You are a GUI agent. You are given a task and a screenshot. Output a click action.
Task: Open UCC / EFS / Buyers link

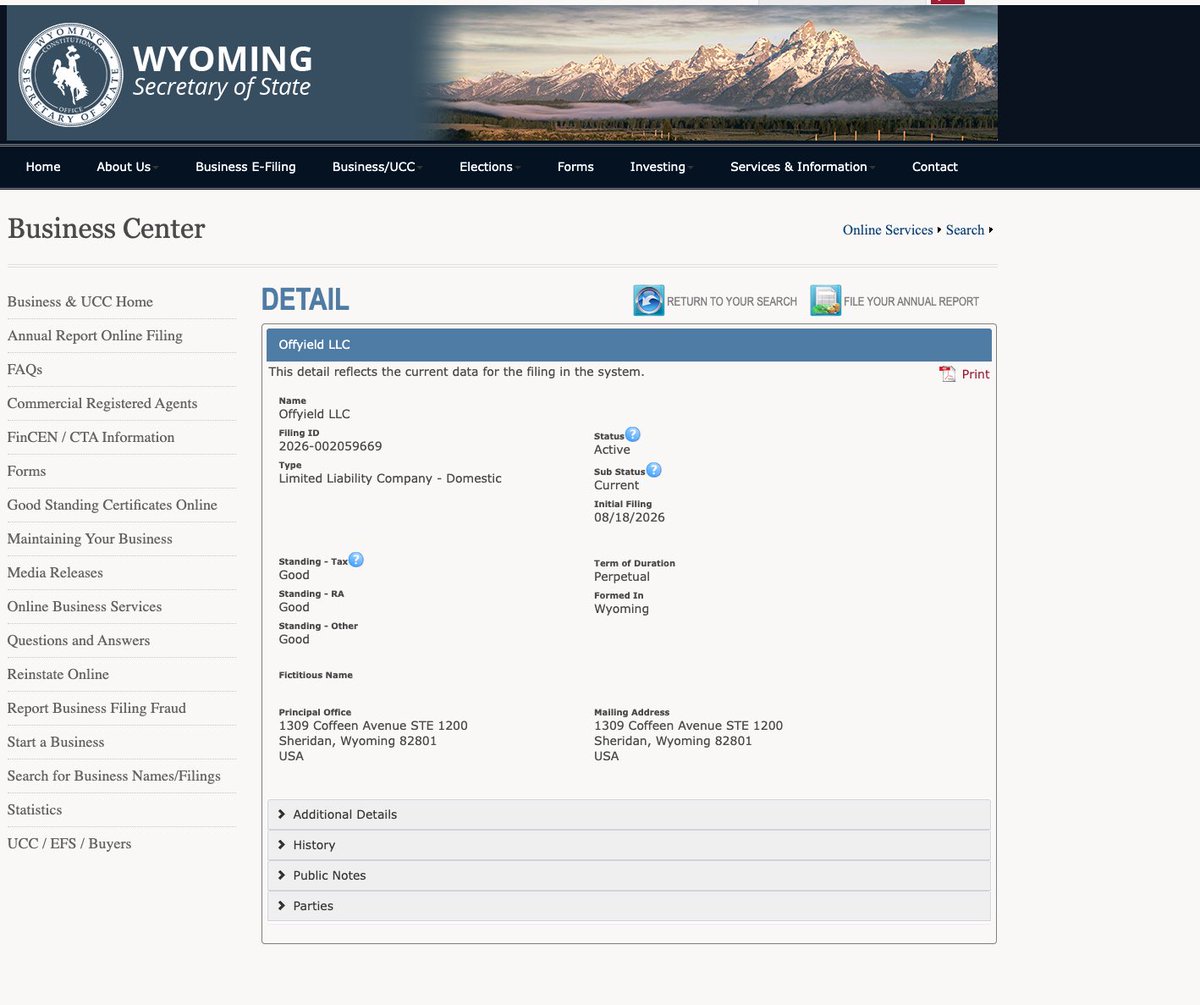pos(69,844)
